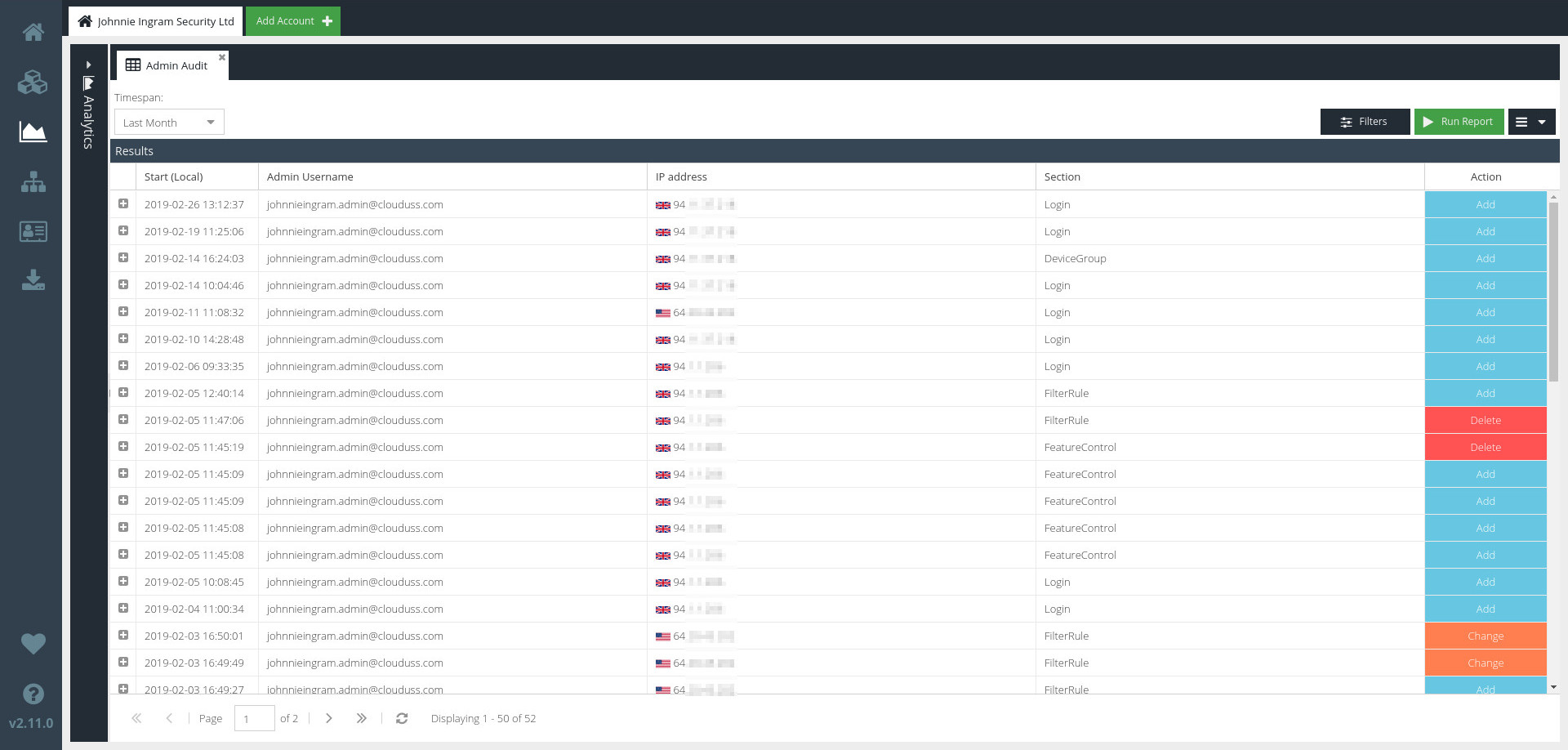Click the page number input field
This screenshot has height=750, width=1568.
pyautogui.click(x=254, y=719)
